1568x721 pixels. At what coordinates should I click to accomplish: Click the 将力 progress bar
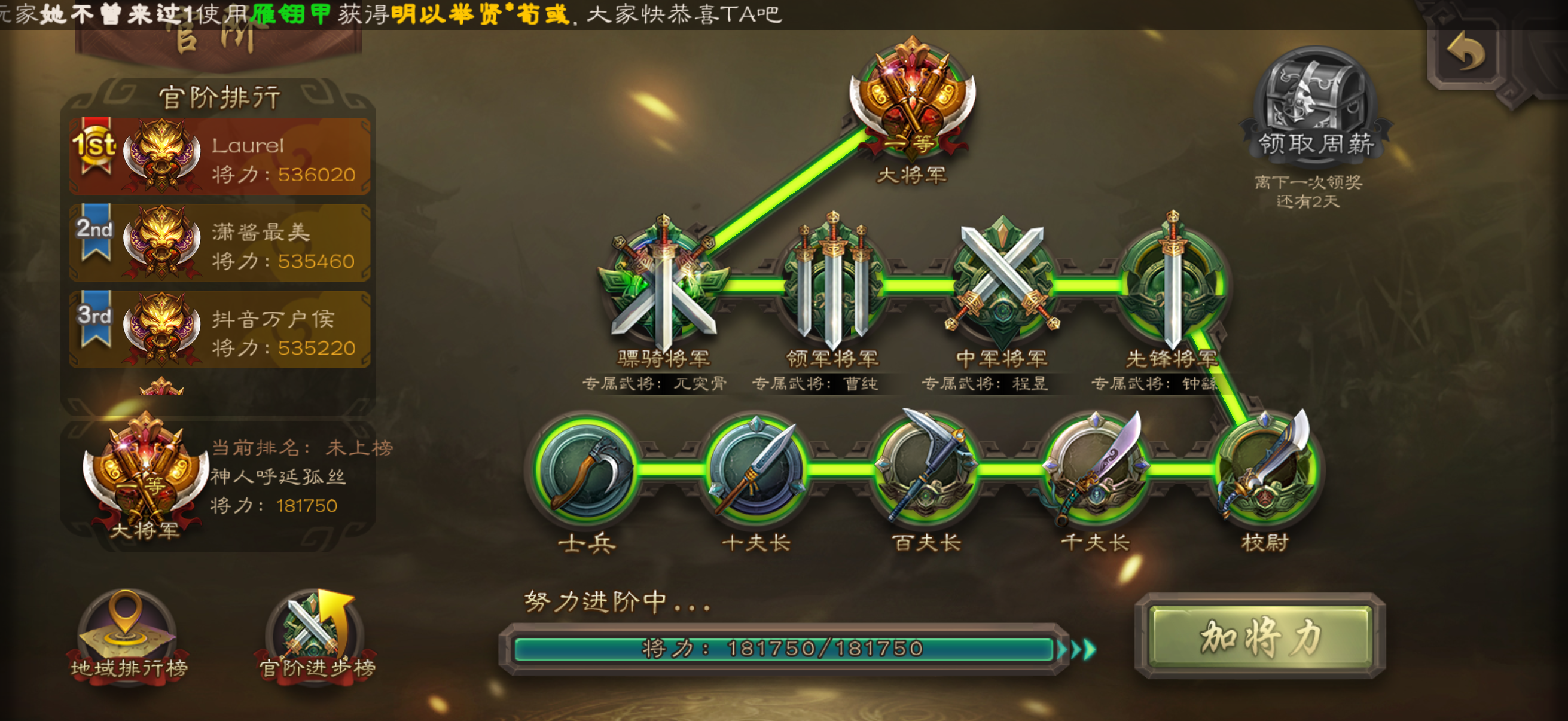click(x=784, y=649)
